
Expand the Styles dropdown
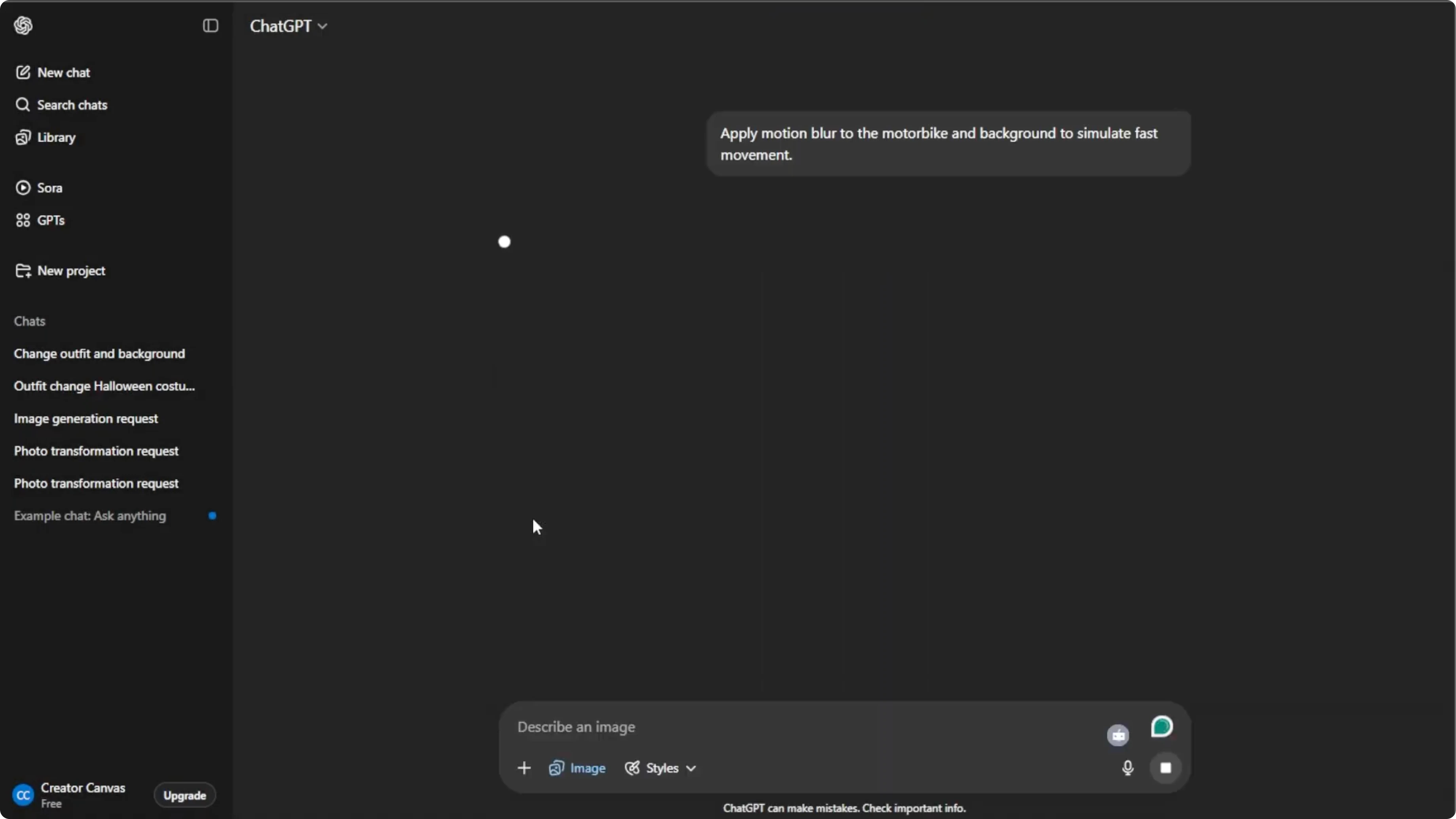[x=660, y=768]
